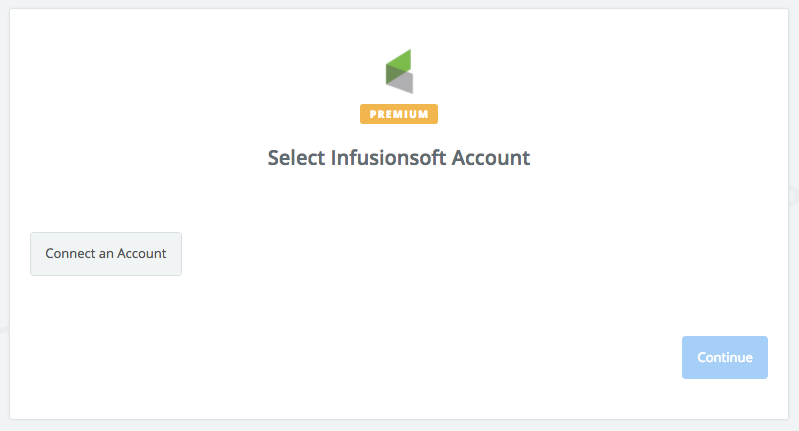Click the dark green middle facet of the logo
This screenshot has height=431, width=799.
tap(393, 74)
